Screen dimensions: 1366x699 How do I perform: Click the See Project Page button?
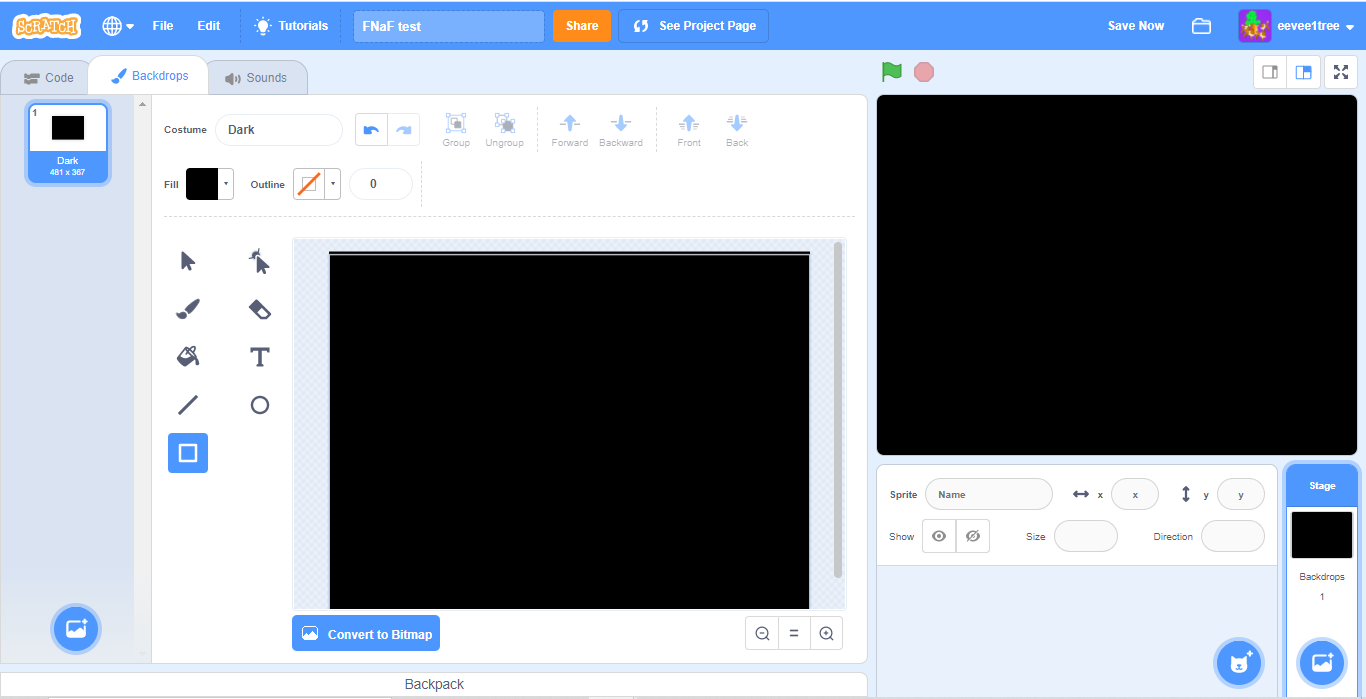[692, 25]
